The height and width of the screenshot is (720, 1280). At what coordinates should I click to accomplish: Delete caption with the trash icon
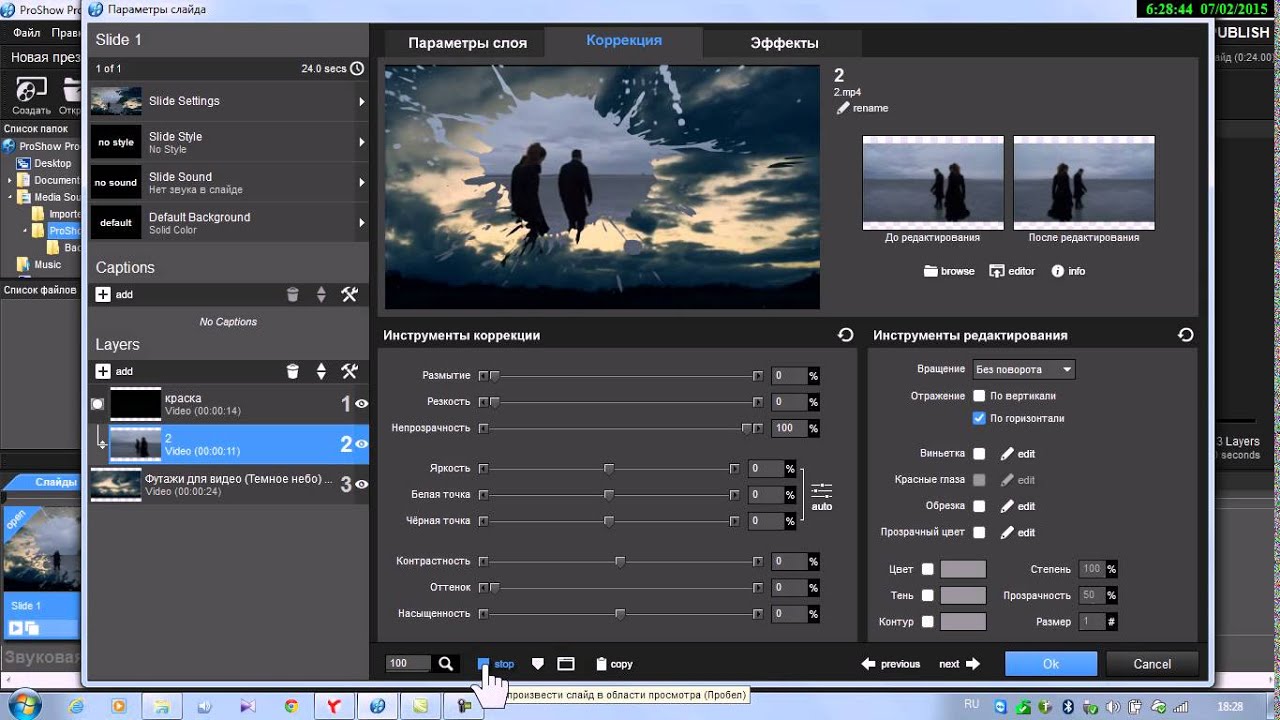coord(292,295)
